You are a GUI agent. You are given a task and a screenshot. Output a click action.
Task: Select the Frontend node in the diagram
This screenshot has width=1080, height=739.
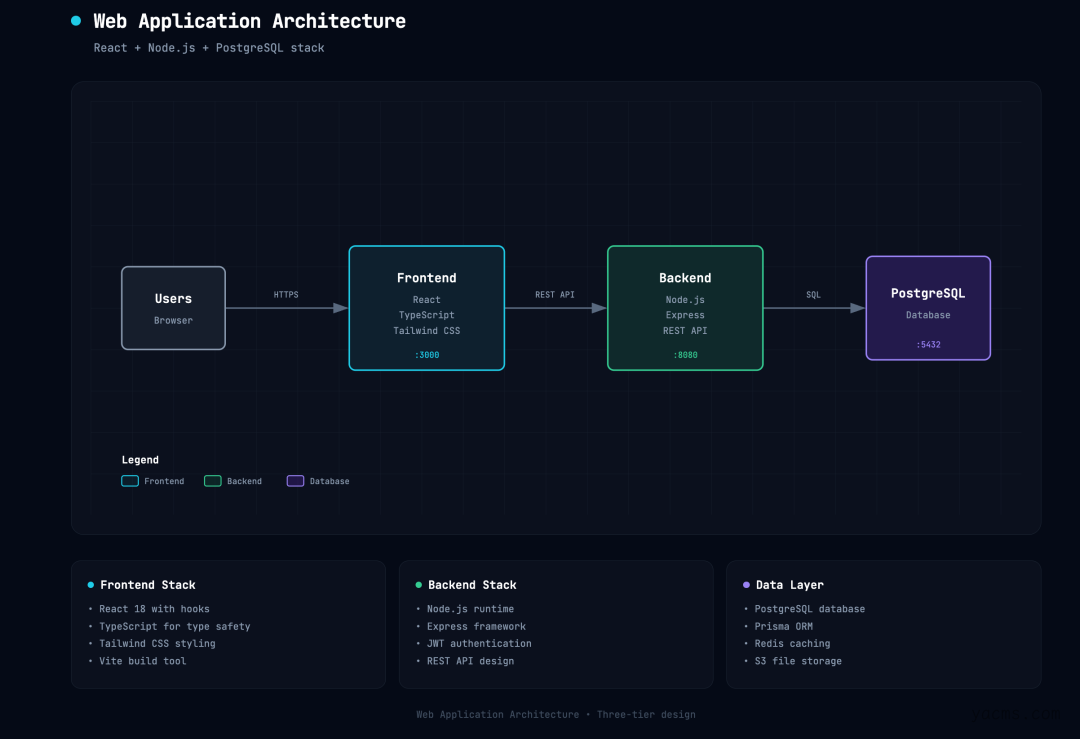pyautogui.click(x=427, y=308)
